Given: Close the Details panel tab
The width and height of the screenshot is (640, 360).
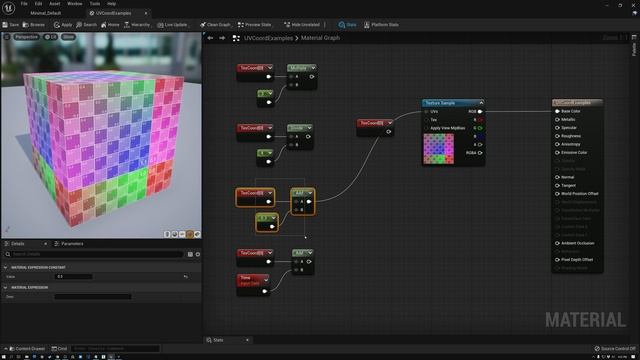Looking at the screenshot, I should (45, 244).
